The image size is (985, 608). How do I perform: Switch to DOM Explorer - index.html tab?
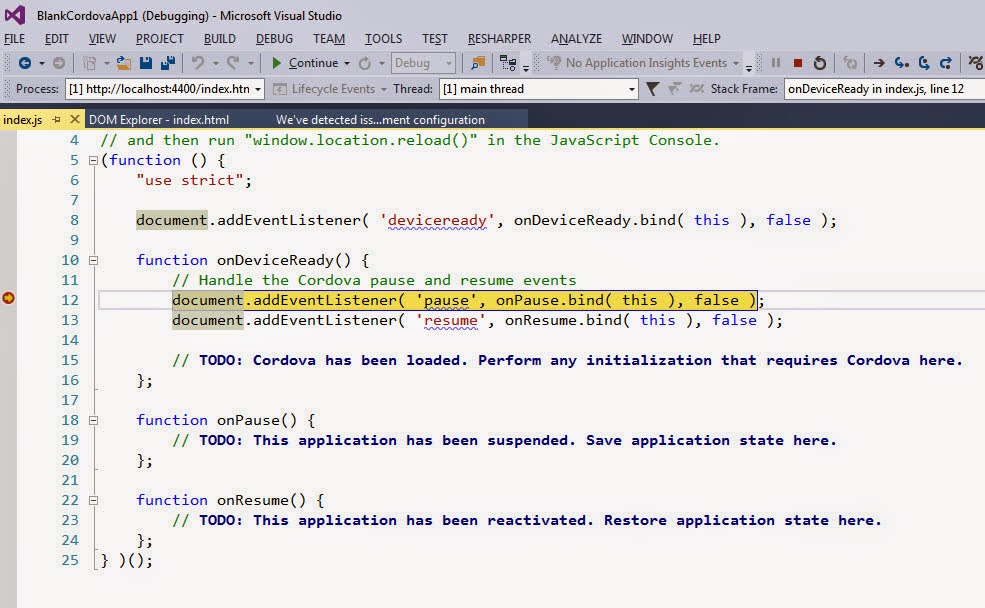tap(159, 119)
